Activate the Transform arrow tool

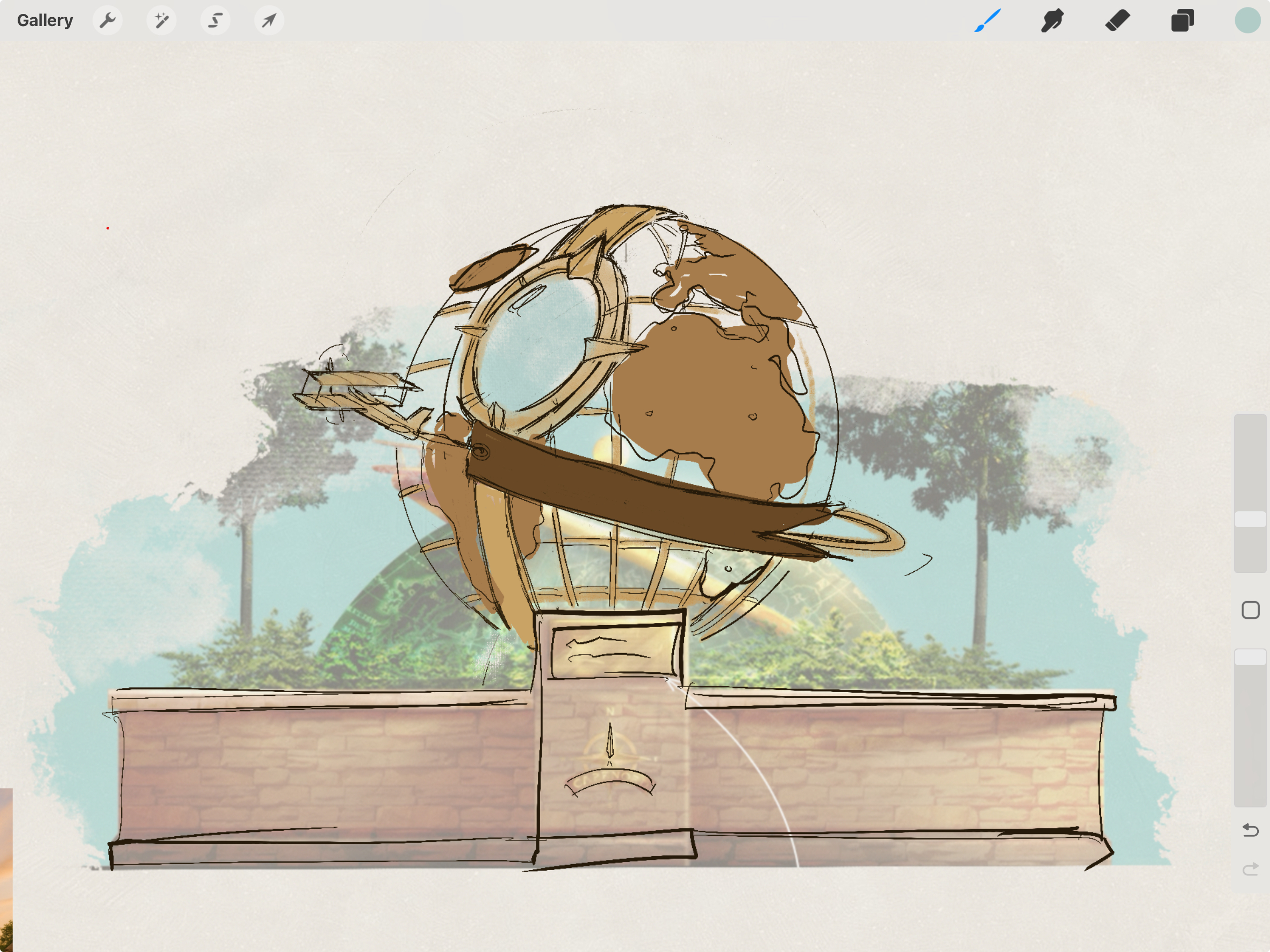269,20
